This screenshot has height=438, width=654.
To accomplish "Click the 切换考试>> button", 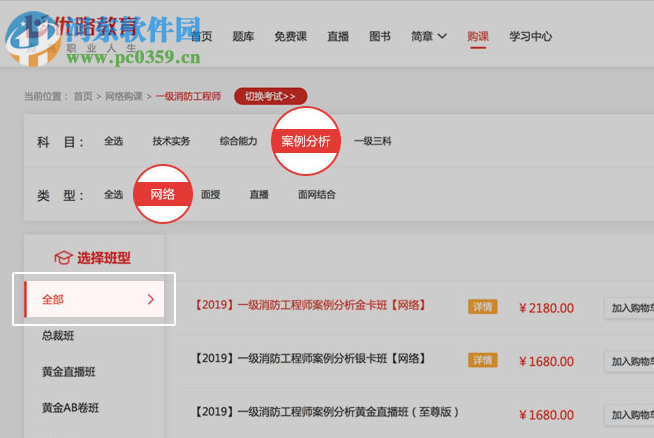I will 270,96.
